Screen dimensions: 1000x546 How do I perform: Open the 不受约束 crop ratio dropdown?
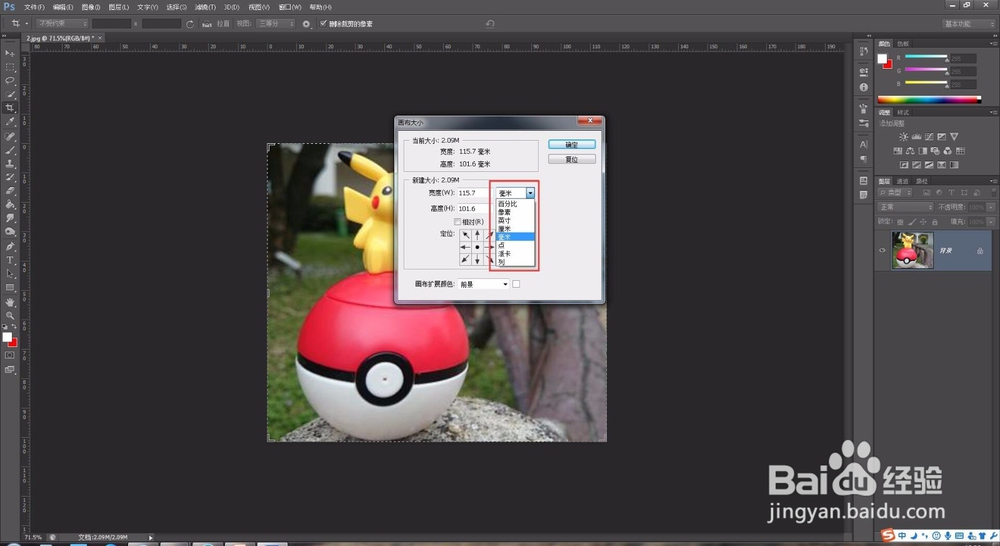(x=62, y=24)
